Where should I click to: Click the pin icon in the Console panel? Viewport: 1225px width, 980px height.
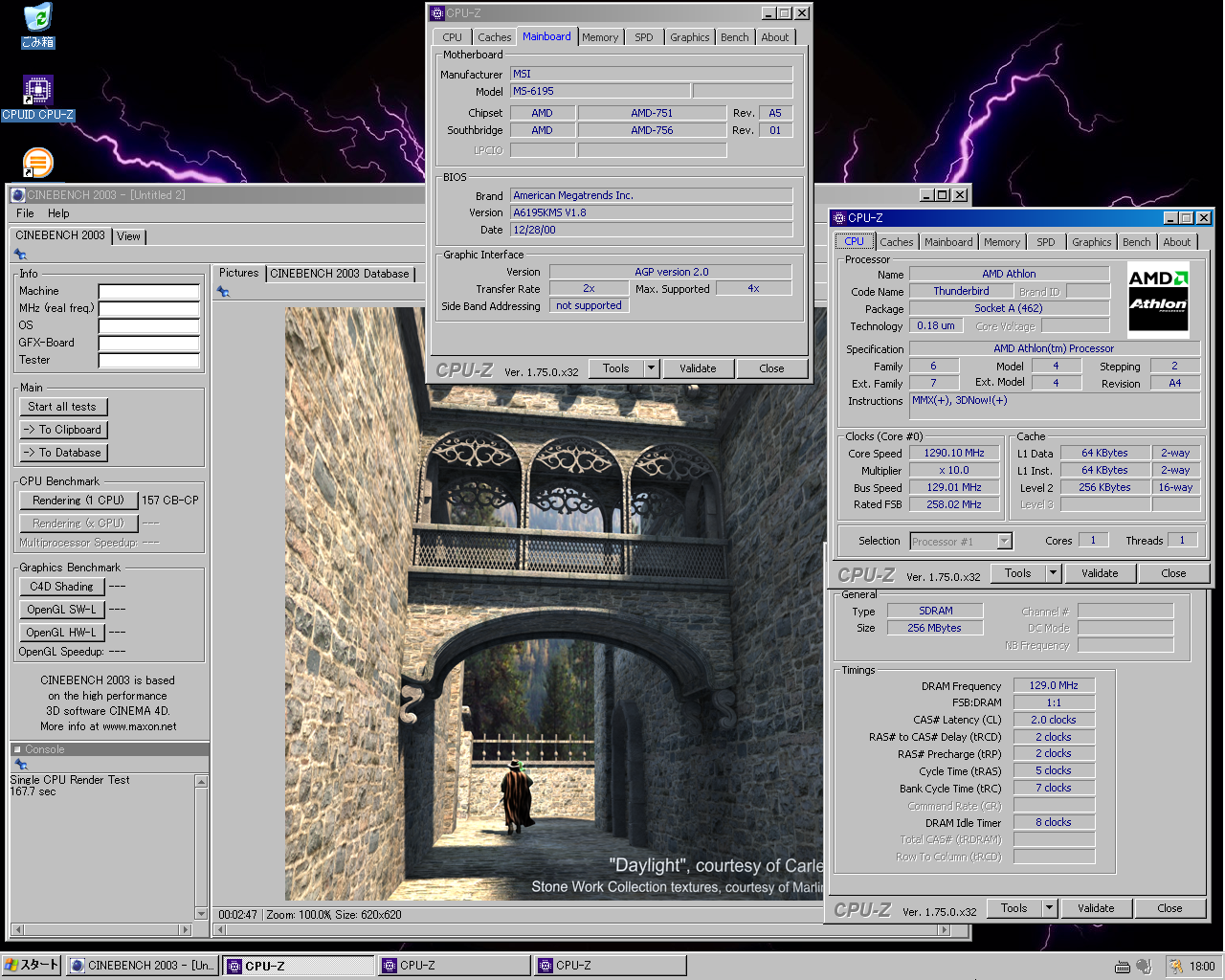pos(20,764)
